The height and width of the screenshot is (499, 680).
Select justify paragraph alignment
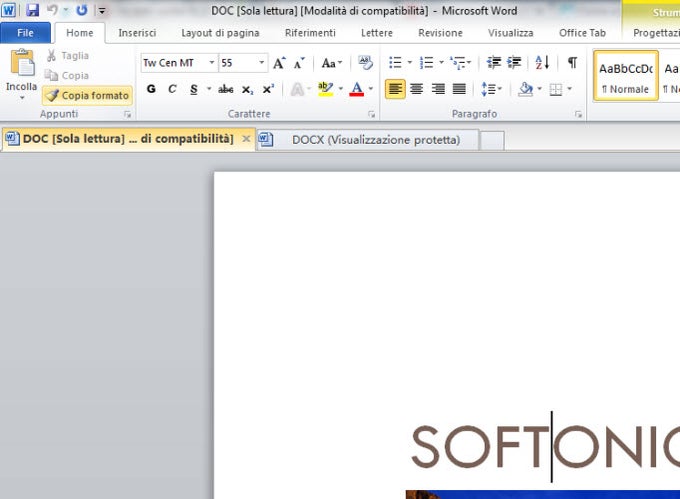(x=459, y=89)
